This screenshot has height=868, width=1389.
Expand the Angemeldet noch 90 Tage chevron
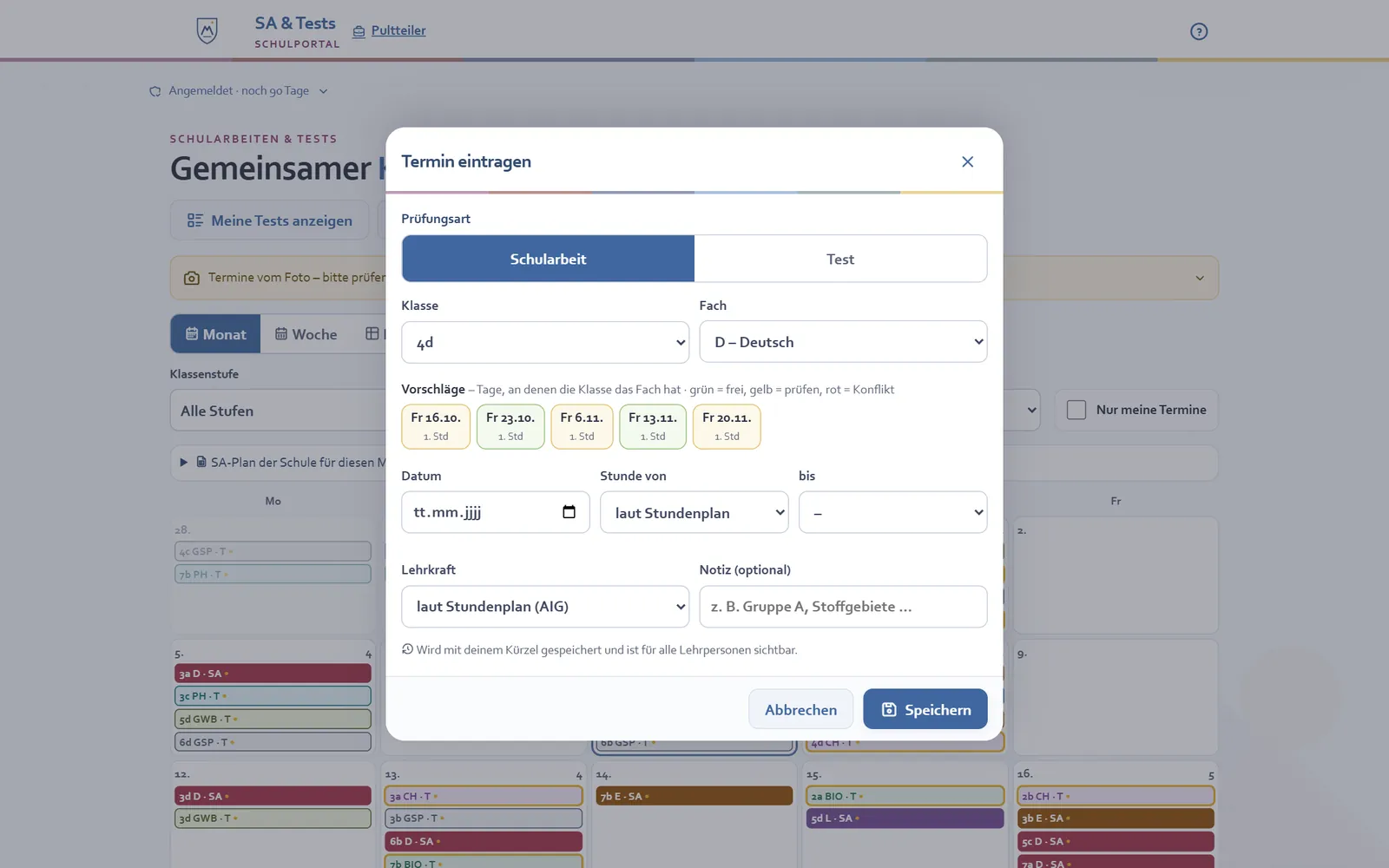(323, 91)
